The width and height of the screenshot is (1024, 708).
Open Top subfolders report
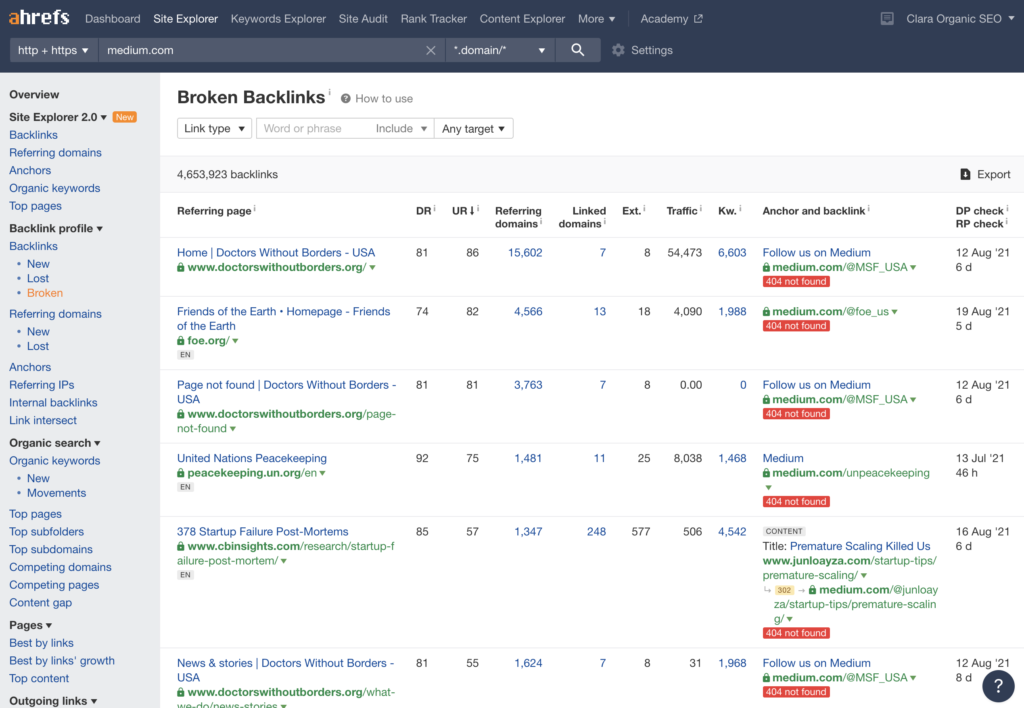tap(46, 532)
